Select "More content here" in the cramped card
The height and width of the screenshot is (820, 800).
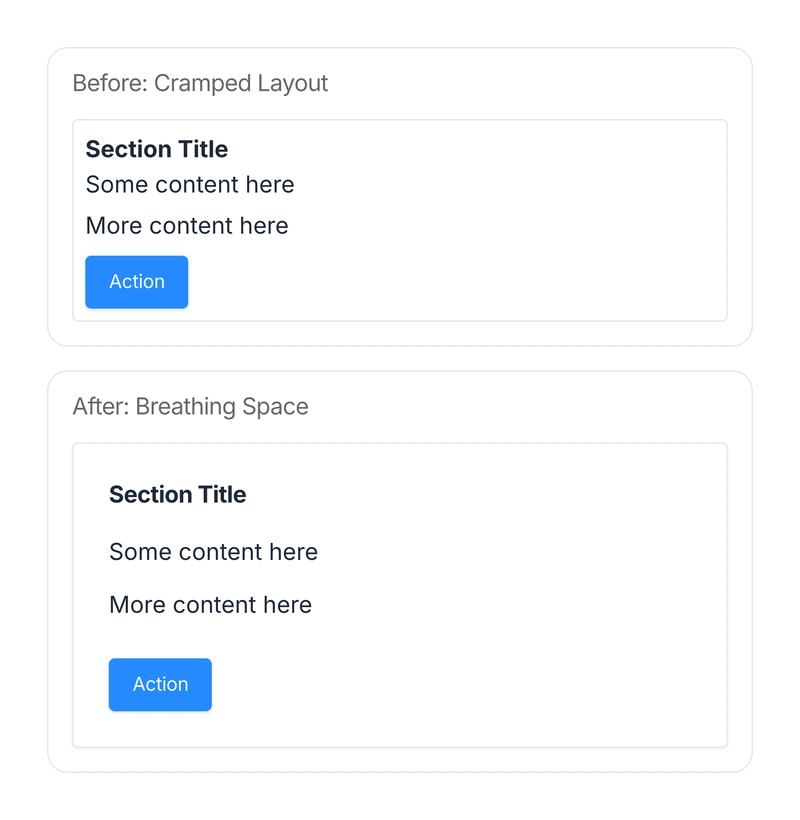click(187, 226)
